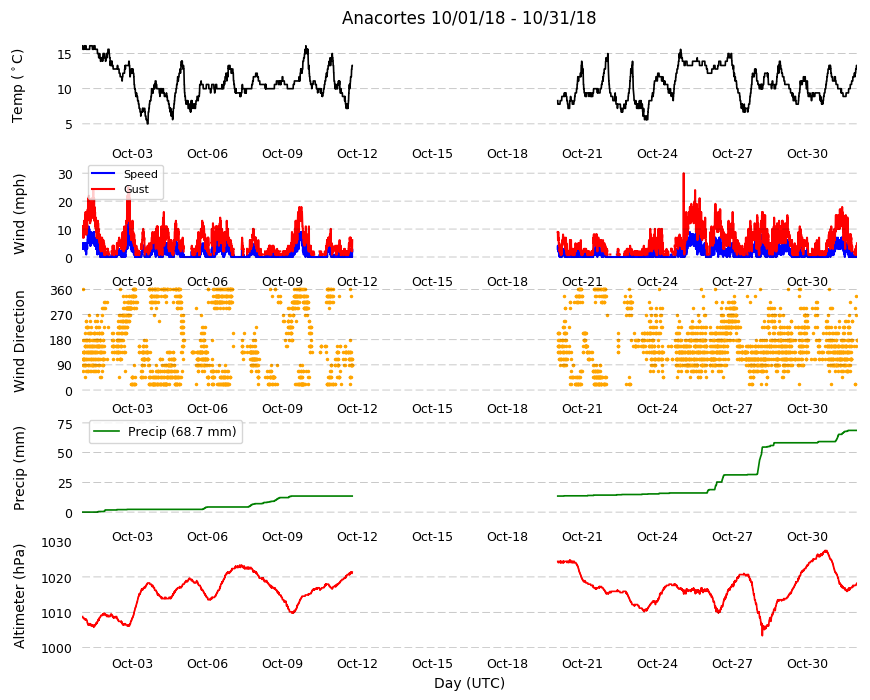
Task: Click the blue Speed legend line
Action: tap(103, 174)
